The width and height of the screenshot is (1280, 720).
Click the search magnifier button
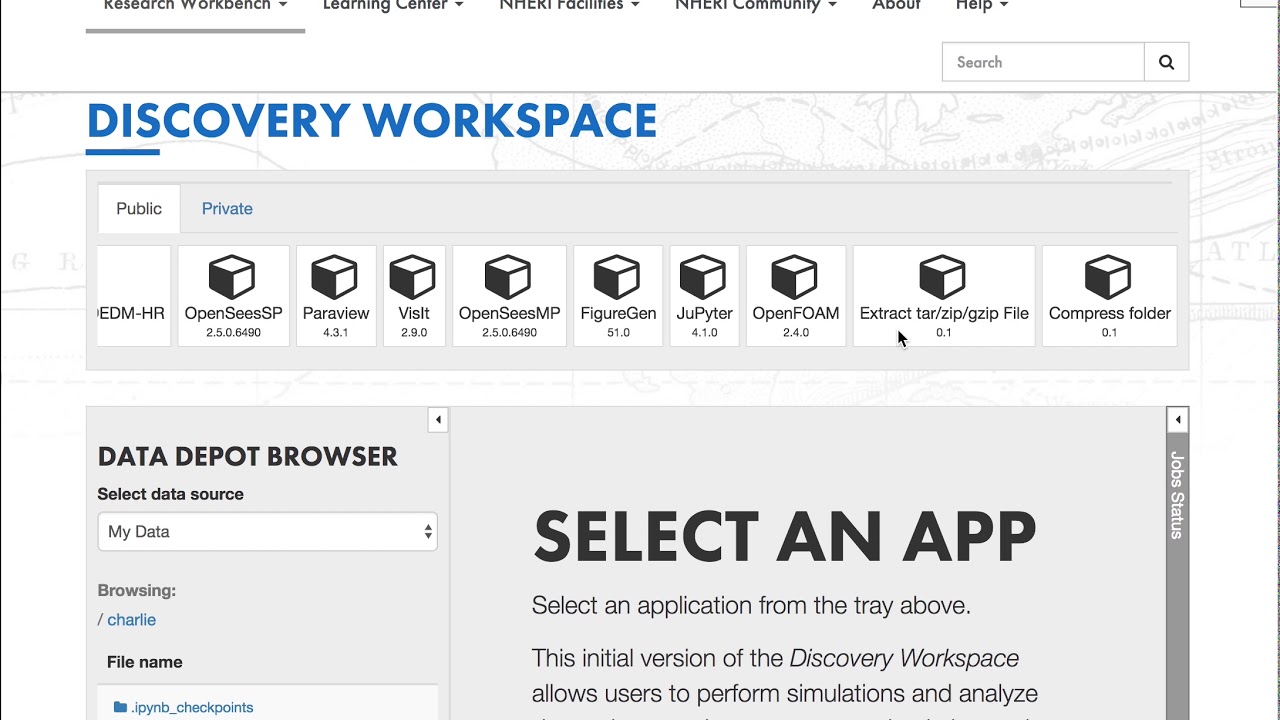(1166, 62)
